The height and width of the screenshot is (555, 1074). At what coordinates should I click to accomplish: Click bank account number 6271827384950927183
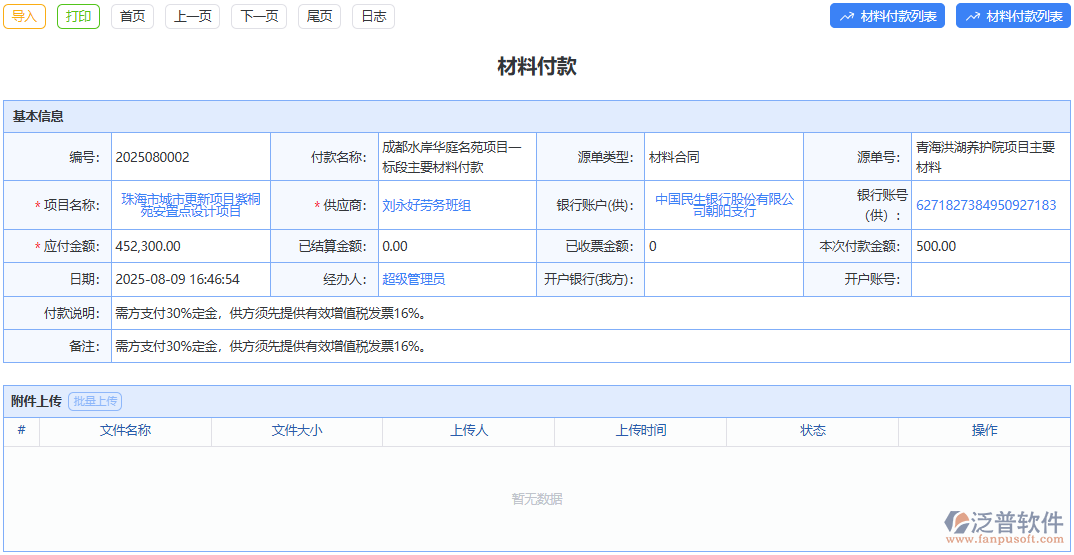click(986, 205)
